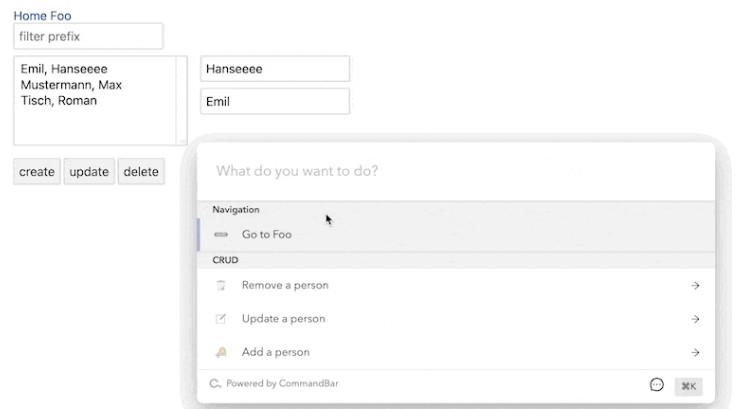Click the CommandBar logo in the footer

[214, 383]
